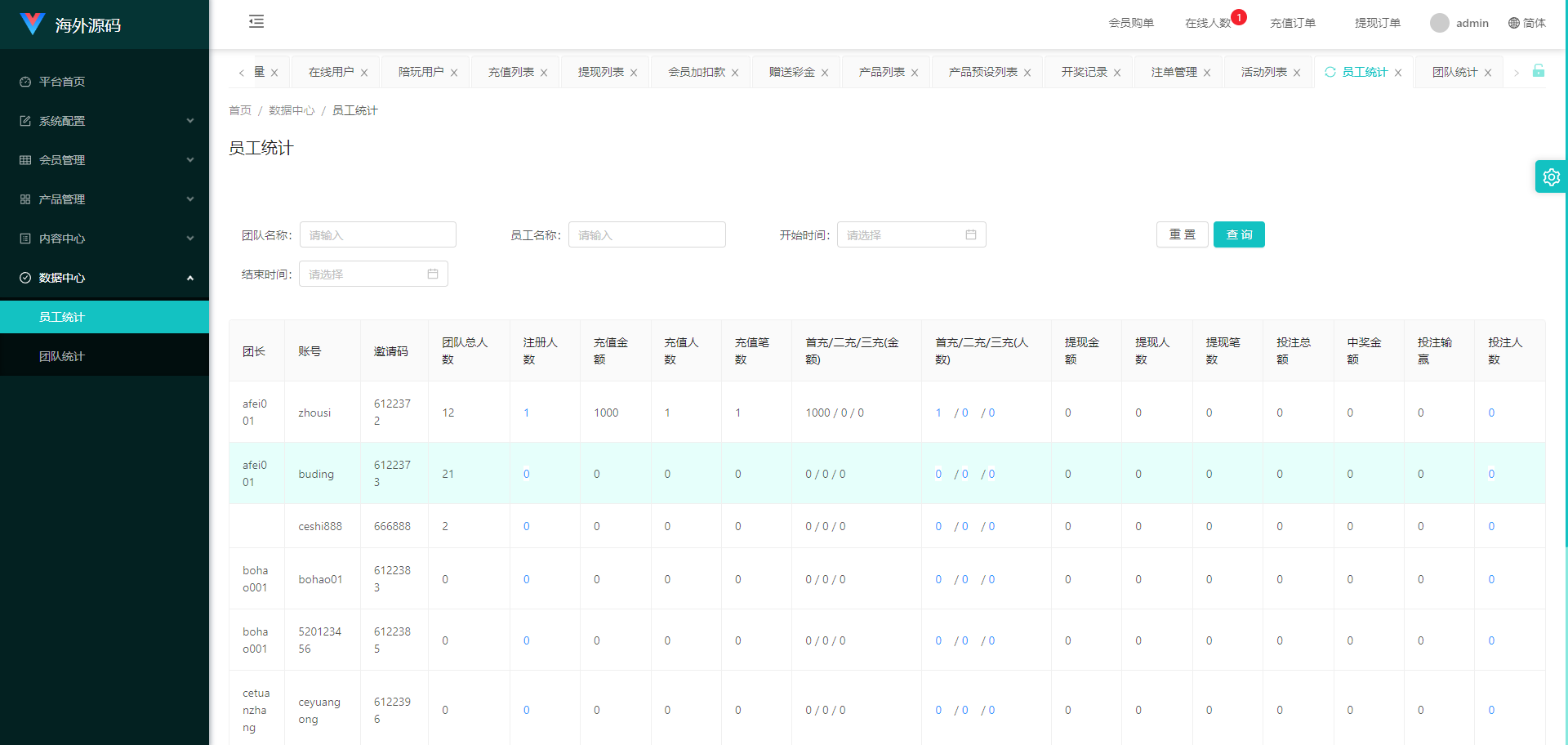Image resolution: width=1568 pixels, height=745 pixels.
Task: Click the 查询 search button
Action: (x=1239, y=234)
